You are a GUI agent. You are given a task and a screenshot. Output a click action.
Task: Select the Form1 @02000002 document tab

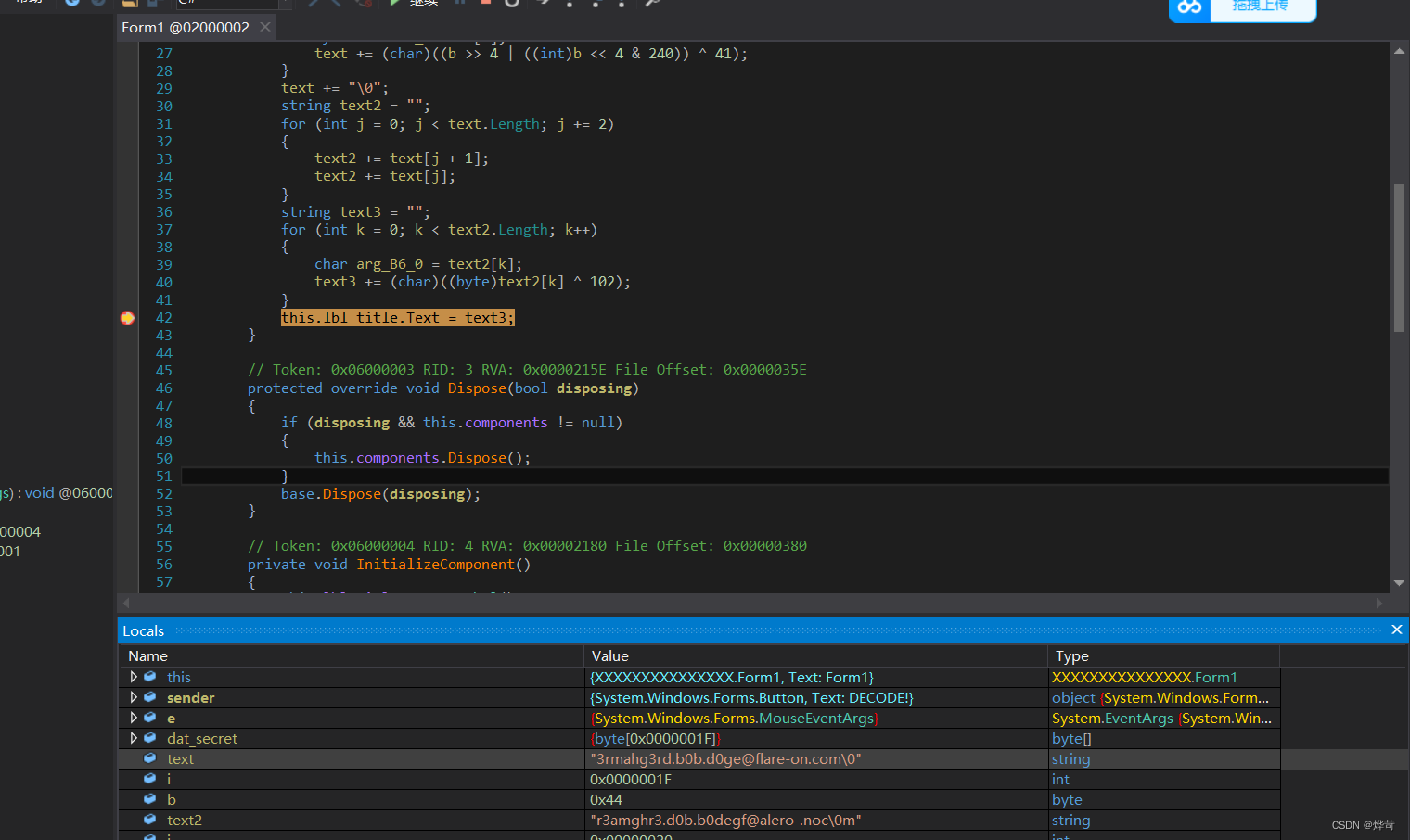[x=186, y=28]
